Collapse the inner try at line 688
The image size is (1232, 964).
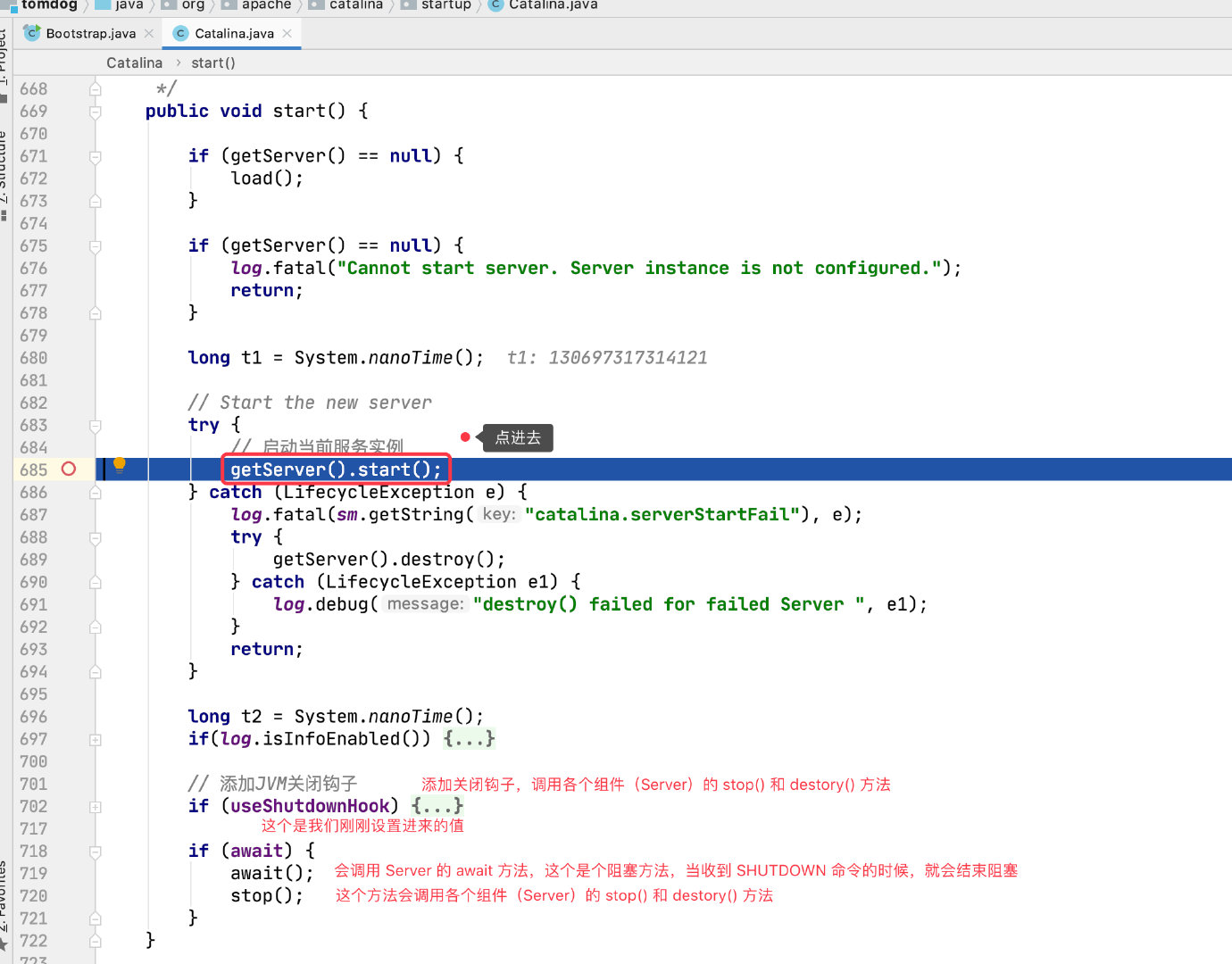point(96,537)
